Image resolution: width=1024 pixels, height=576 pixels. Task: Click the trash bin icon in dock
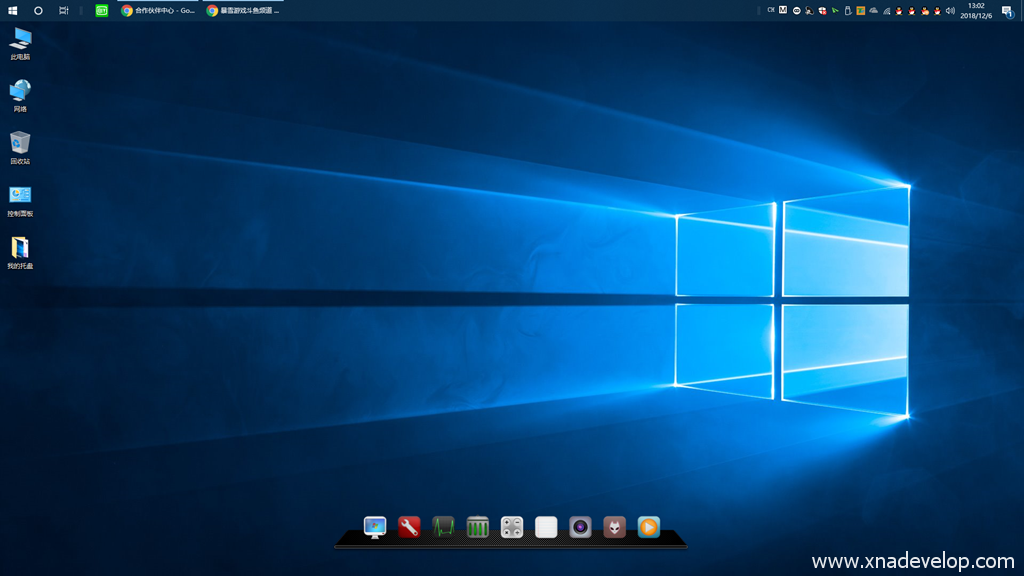click(478, 526)
